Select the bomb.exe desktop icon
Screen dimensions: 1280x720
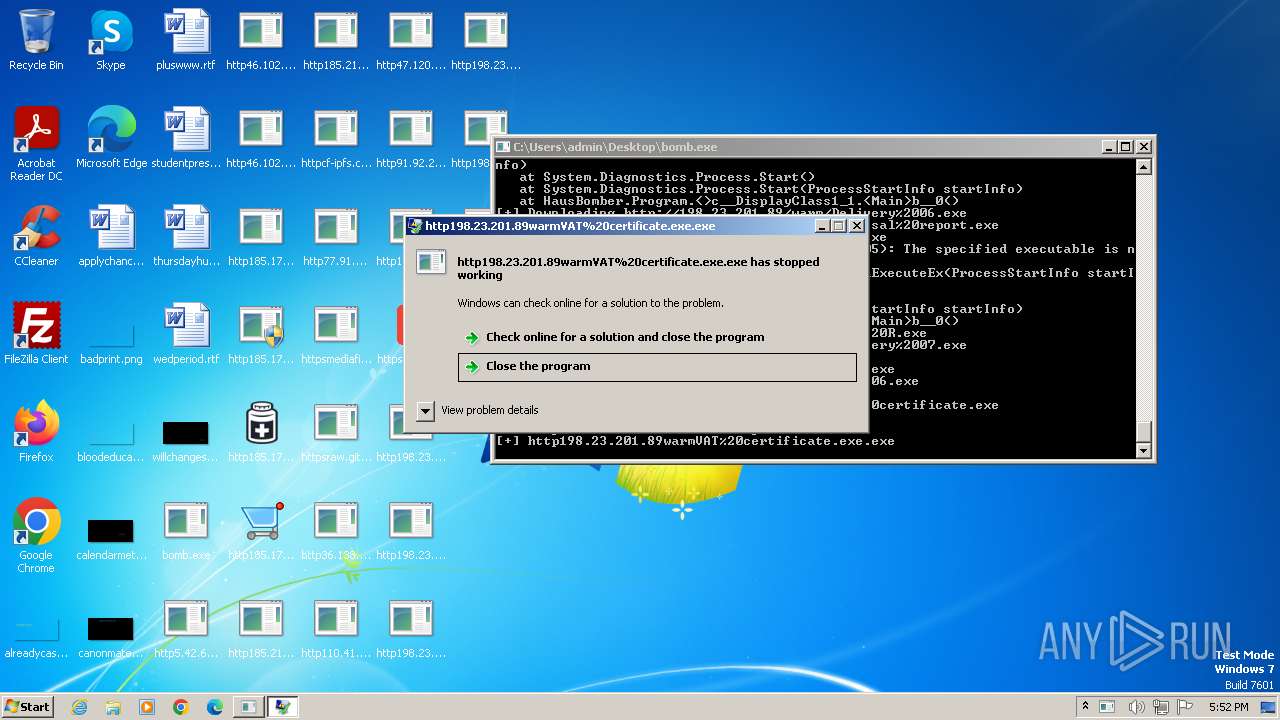(186, 530)
